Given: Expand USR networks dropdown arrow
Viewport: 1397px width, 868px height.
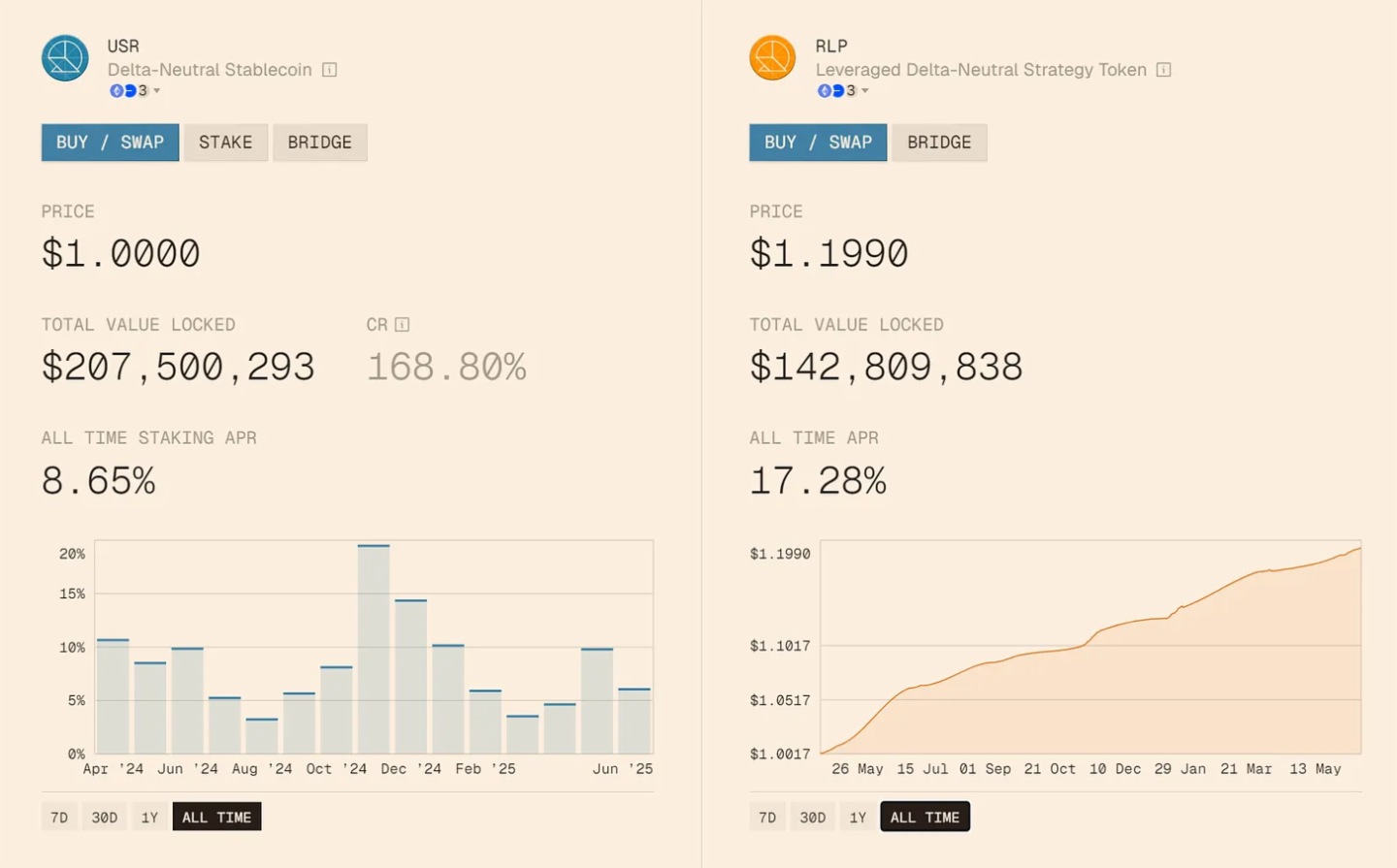Looking at the screenshot, I should click(157, 91).
